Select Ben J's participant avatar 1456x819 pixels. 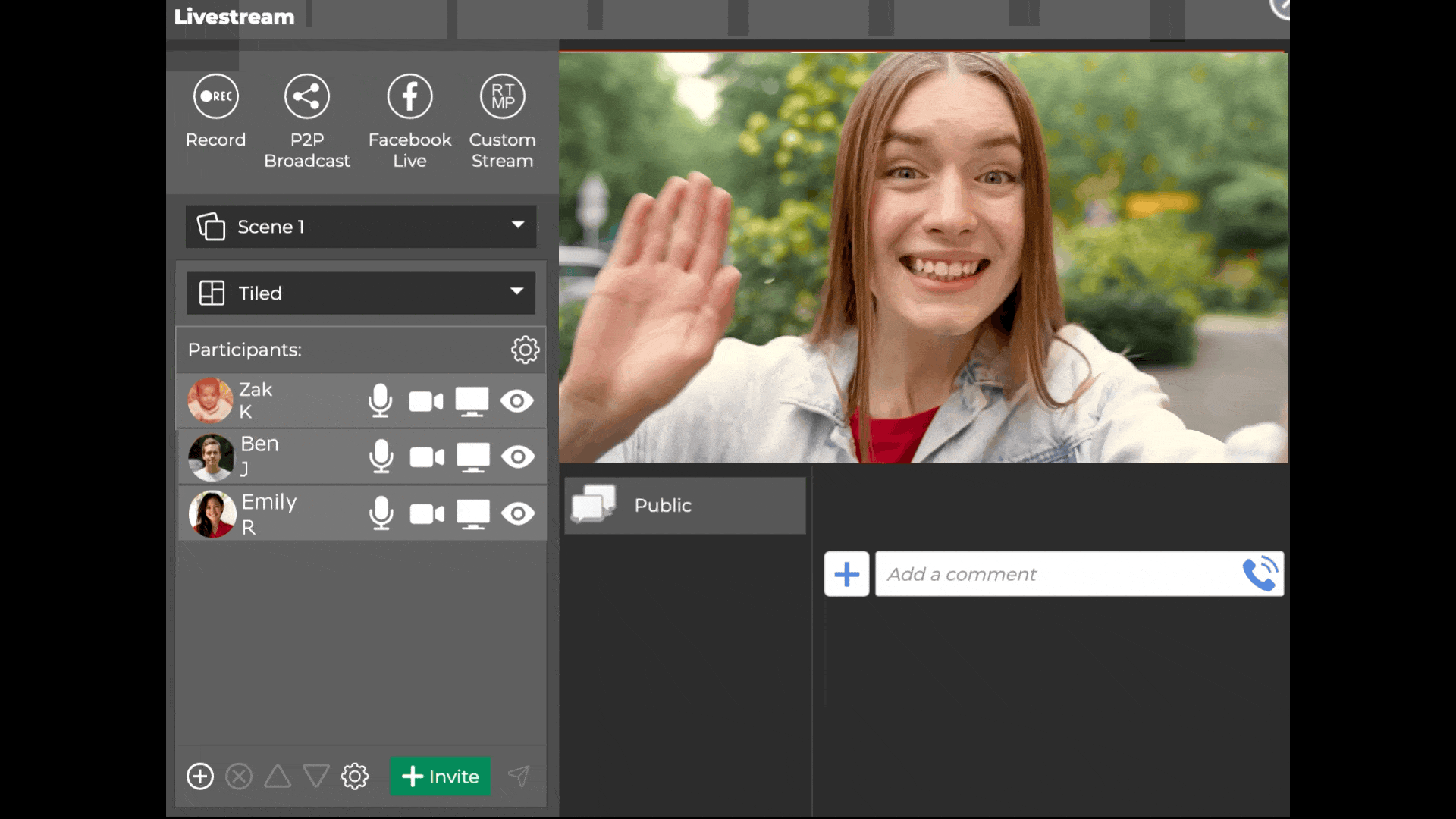pos(211,457)
